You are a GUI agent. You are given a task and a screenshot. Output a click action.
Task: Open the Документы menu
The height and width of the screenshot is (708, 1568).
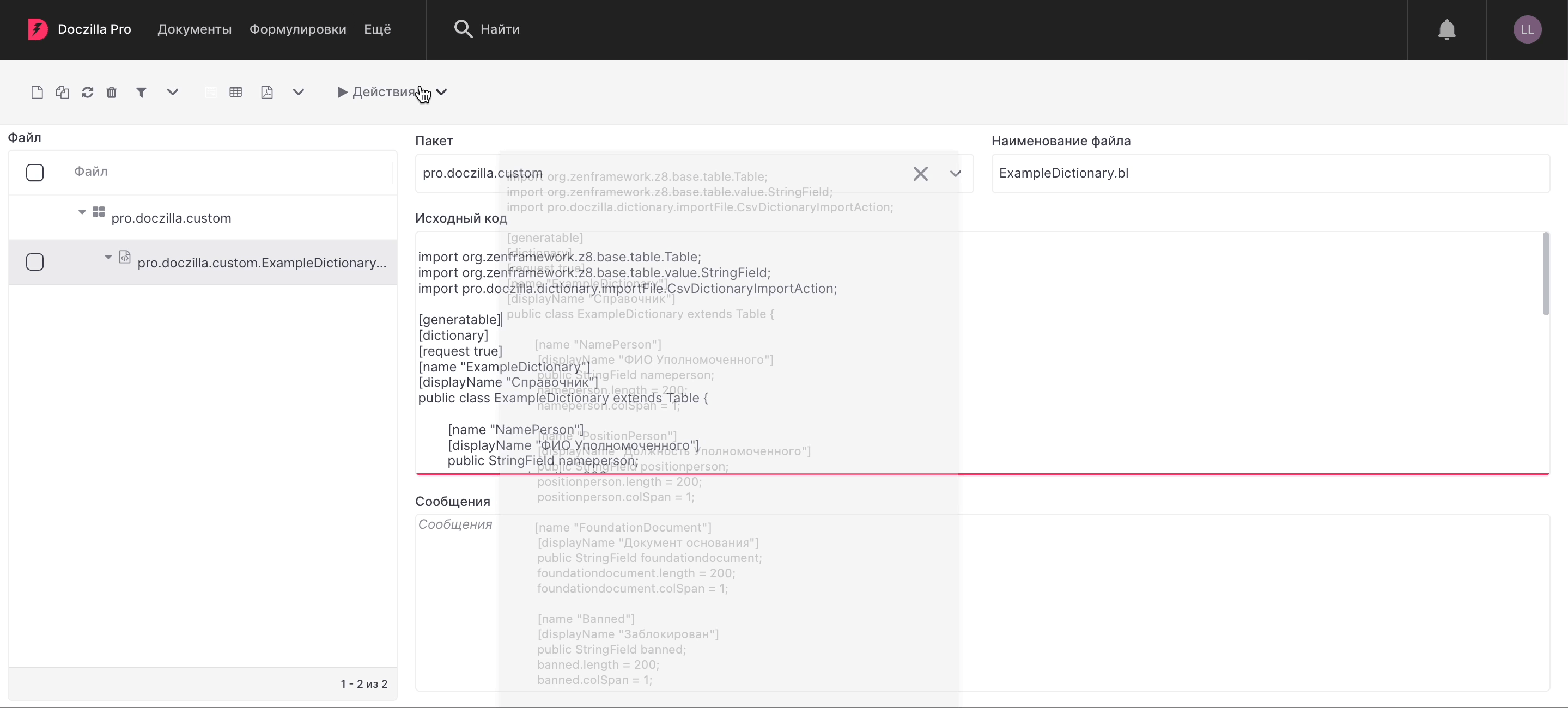click(x=195, y=29)
